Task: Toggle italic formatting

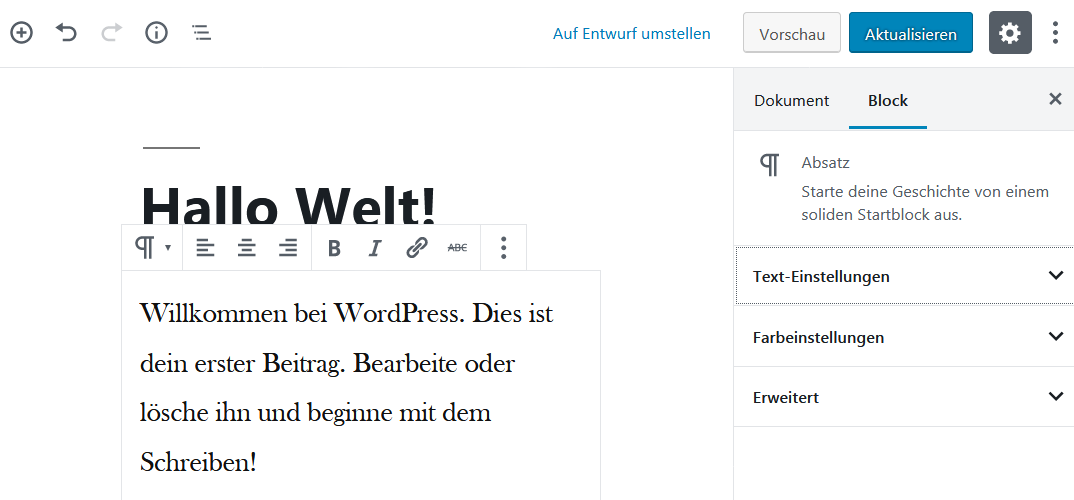Action: (x=374, y=247)
